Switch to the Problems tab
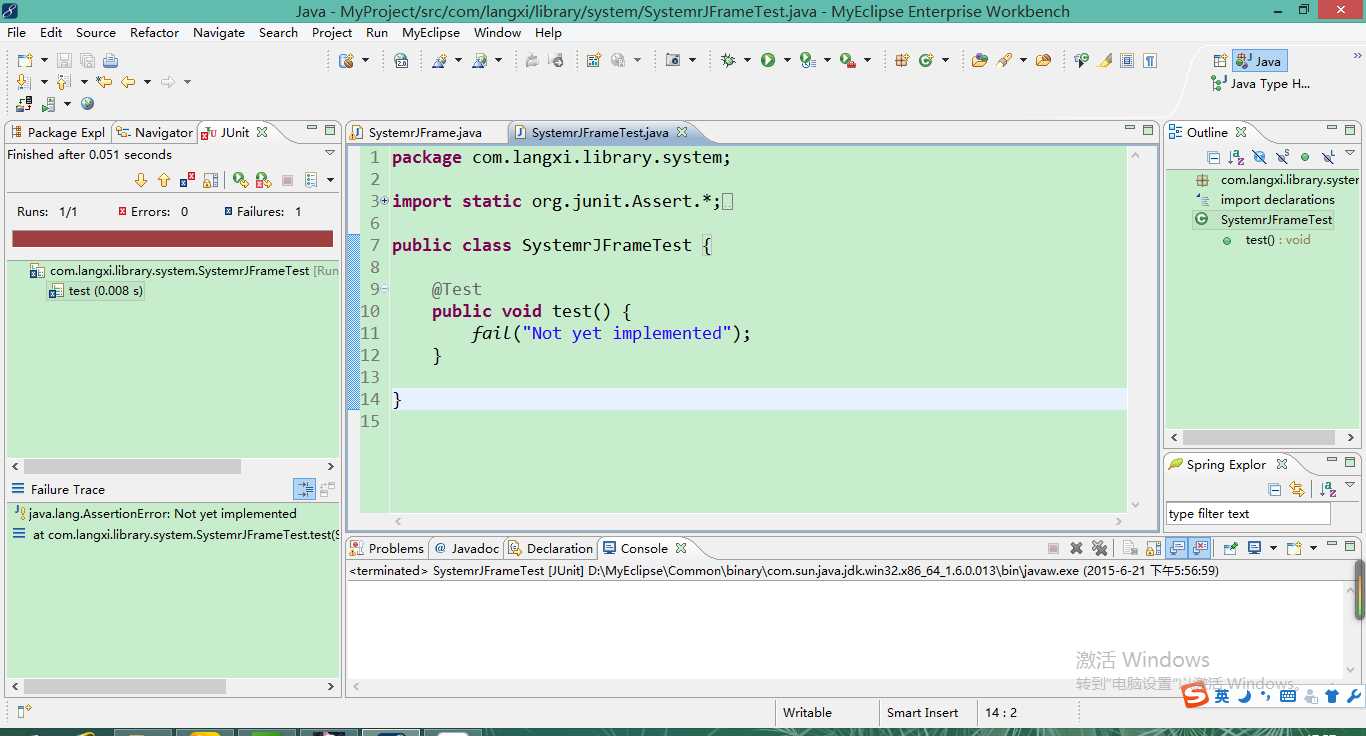The height and width of the screenshot is (736, 1366). pos(386,548)
